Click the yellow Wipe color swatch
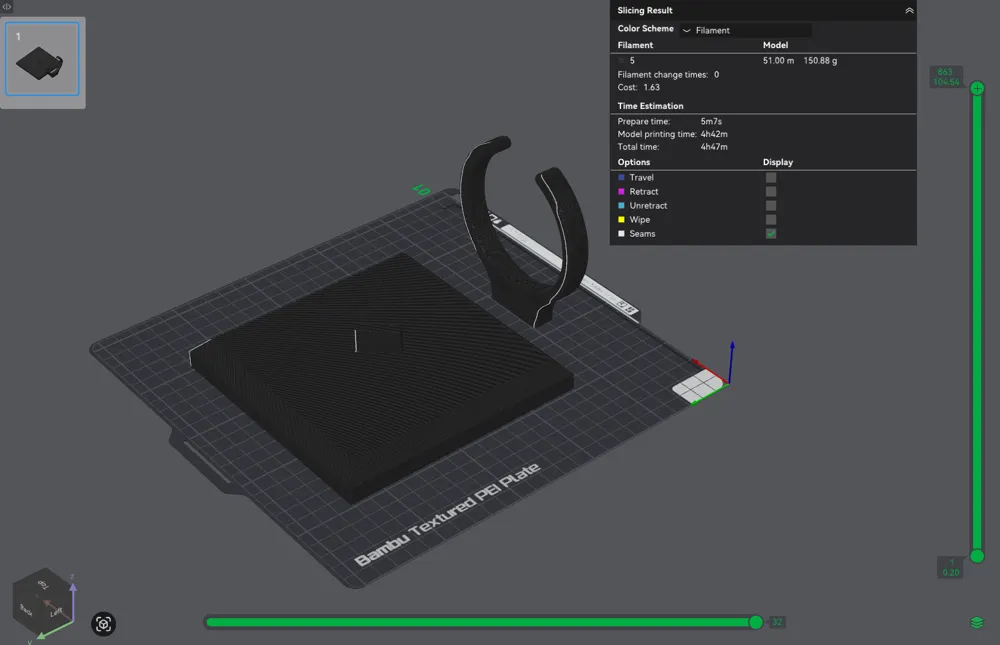Viewport: 1000px width, 645px height. click(621, 219)
